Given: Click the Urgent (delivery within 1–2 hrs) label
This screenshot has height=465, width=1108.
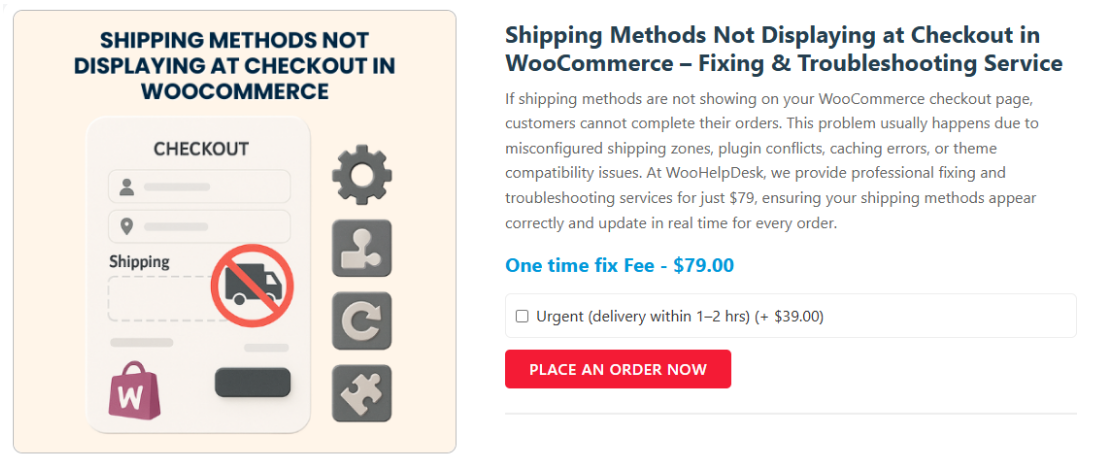Looking at the screenshot, I should click(679, 317).
